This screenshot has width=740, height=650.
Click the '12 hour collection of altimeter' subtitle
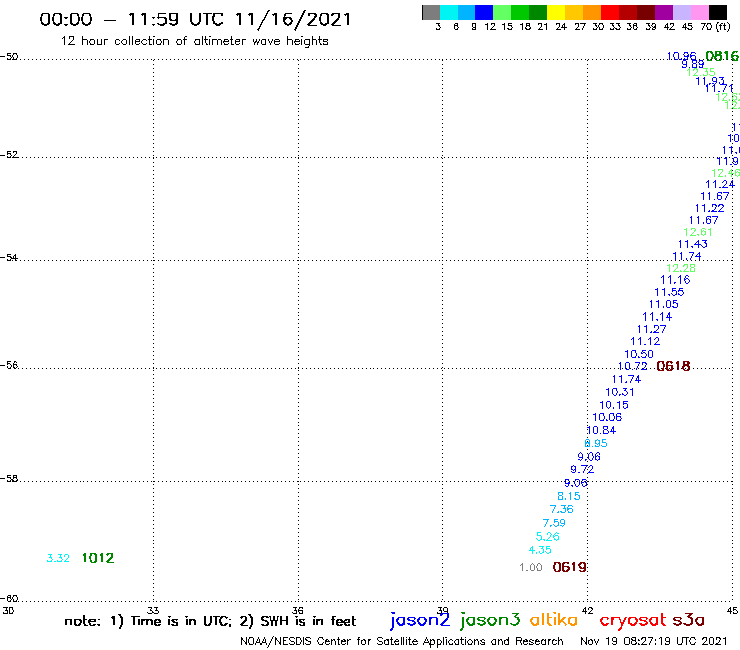click(x=194, y=41)
